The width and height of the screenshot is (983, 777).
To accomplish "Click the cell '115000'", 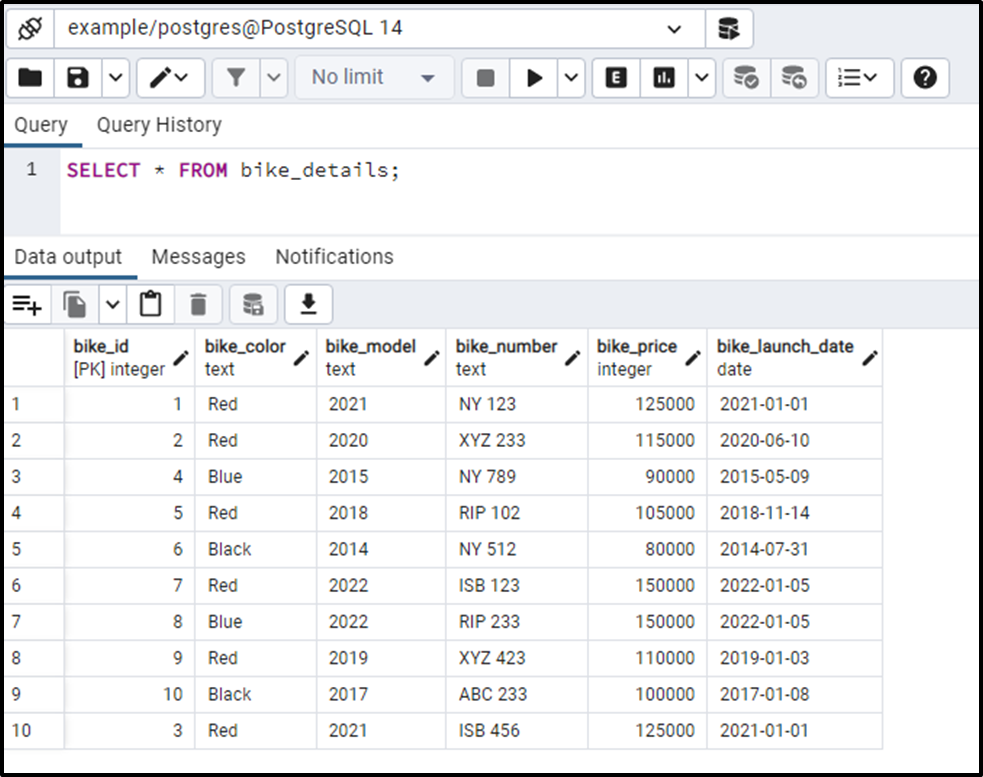I will tap(648, 440).
